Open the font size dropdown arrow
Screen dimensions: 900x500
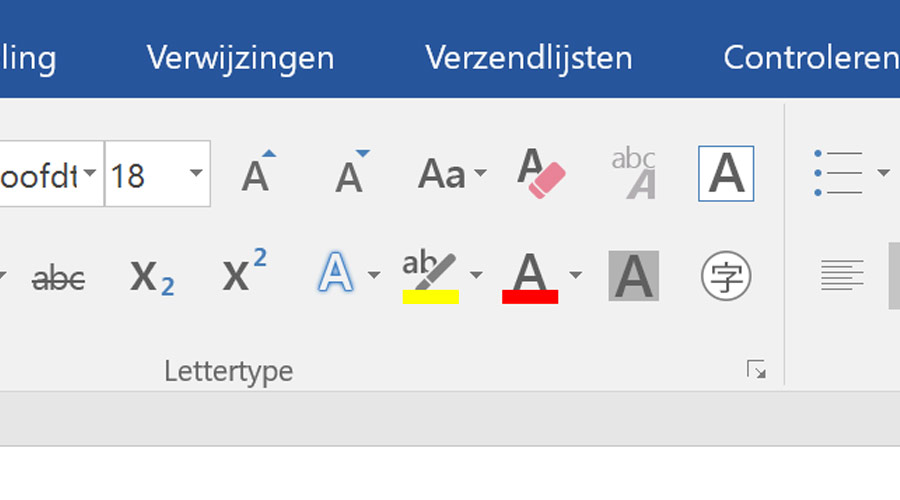pyautogui.click(x=196, y=173)
